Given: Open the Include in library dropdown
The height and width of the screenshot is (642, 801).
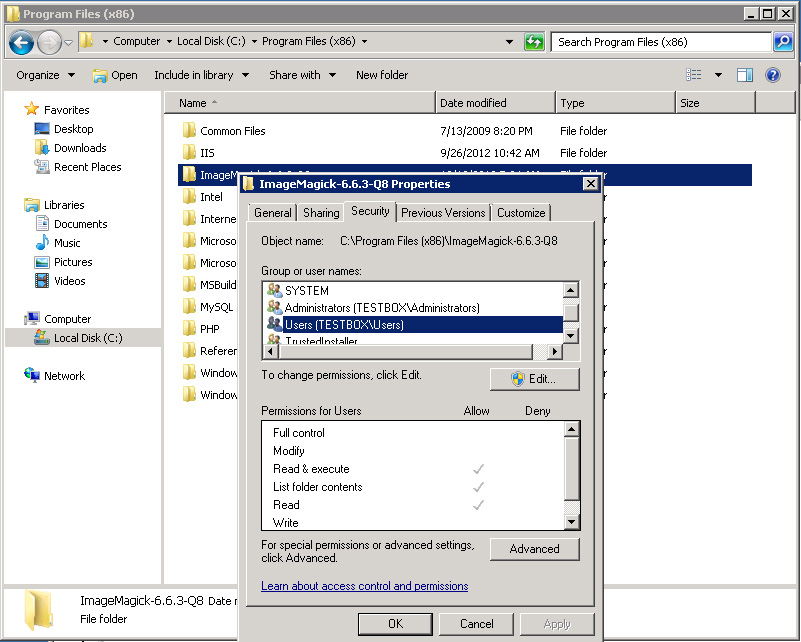Looking at the screenshot, I should point(202,75).
